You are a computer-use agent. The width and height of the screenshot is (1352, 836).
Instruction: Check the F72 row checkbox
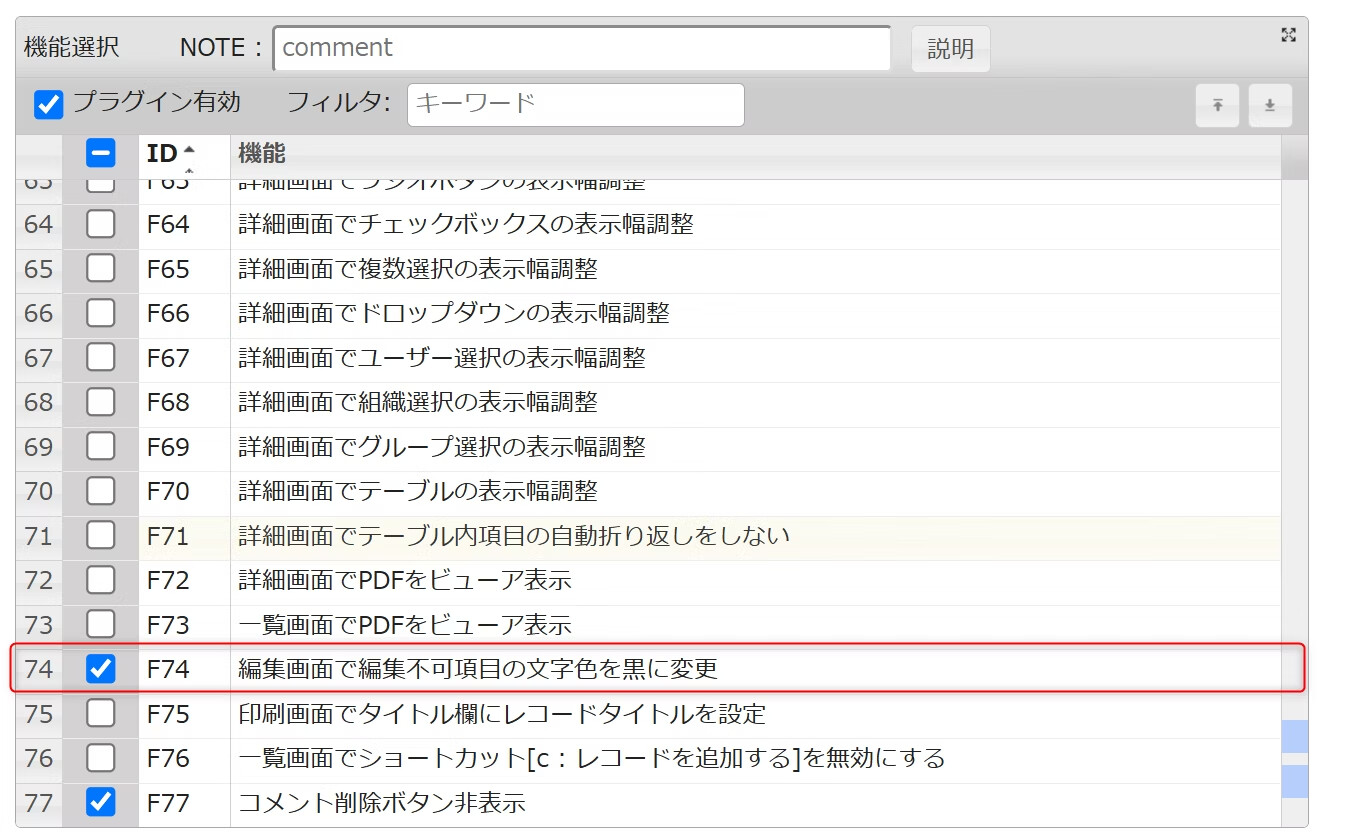pyautogui.click(x=100, y=580)
